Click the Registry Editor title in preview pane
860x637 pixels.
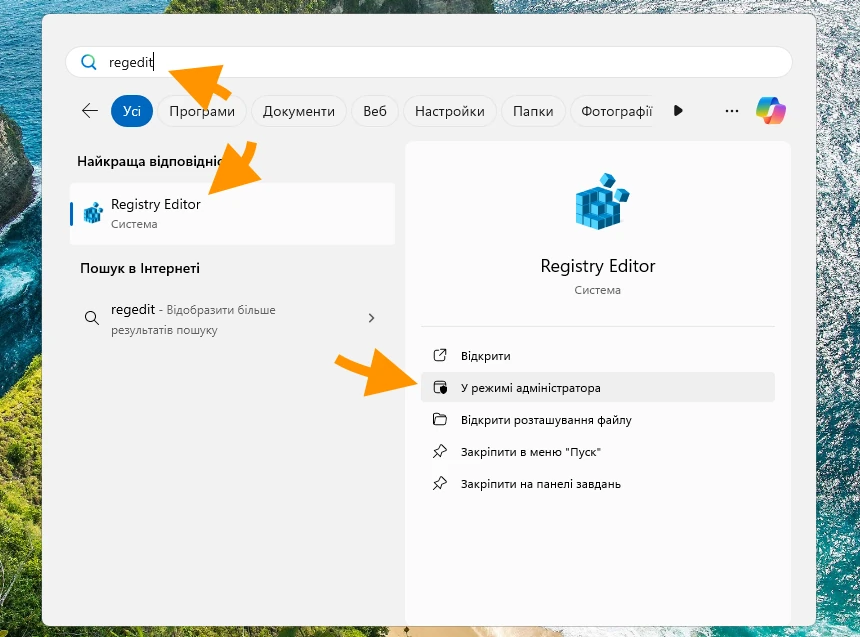coord(598,266)
